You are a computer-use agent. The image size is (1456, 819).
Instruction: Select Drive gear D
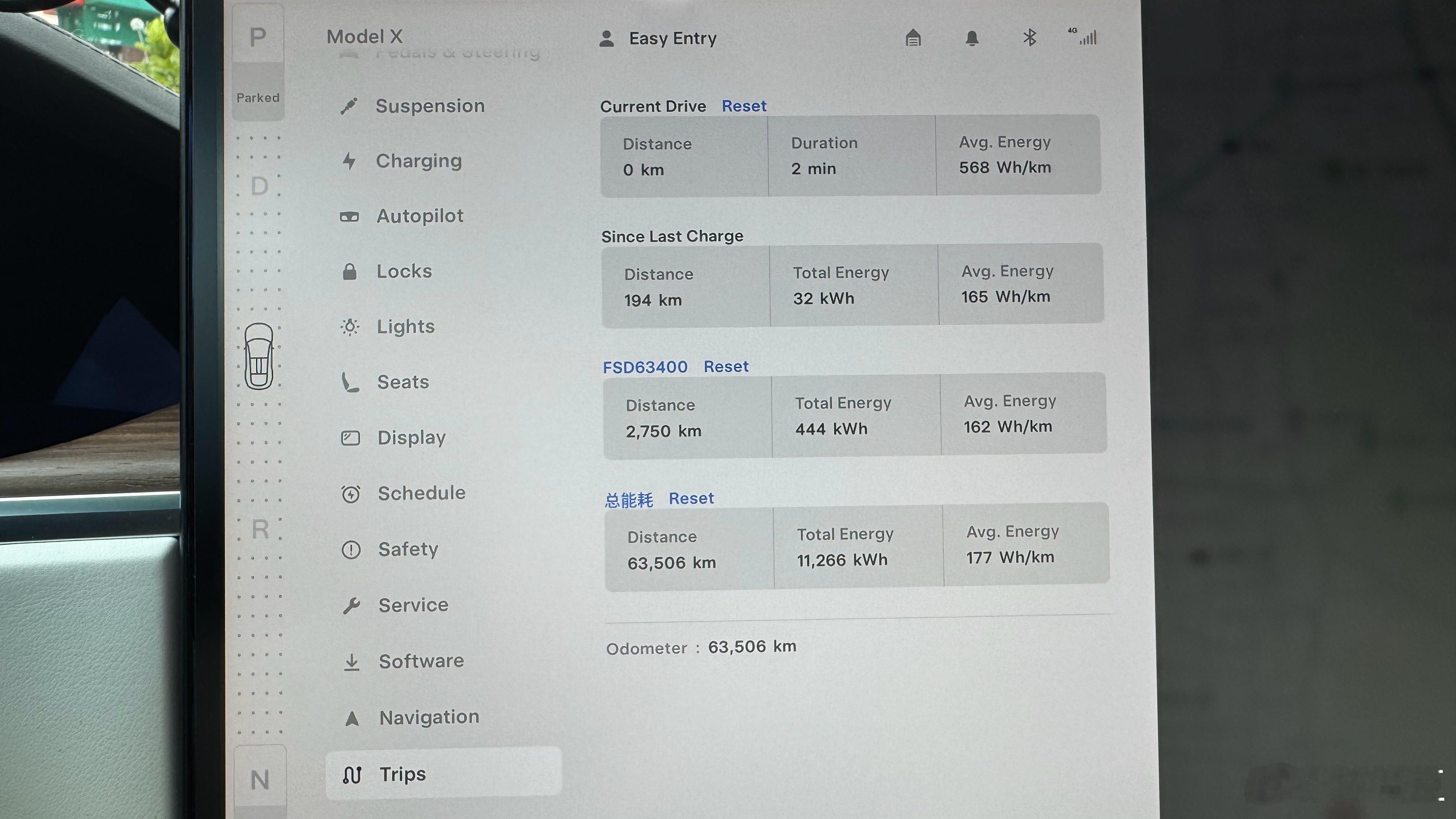tap(259, 186)
